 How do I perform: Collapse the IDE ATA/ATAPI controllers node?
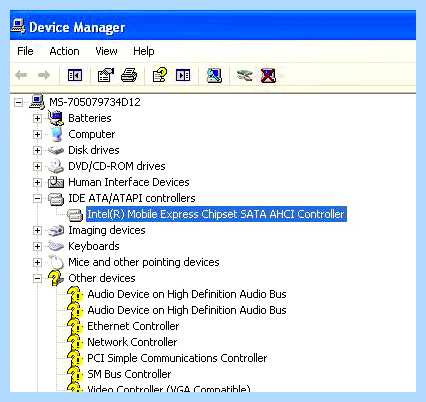coord(37,198)
